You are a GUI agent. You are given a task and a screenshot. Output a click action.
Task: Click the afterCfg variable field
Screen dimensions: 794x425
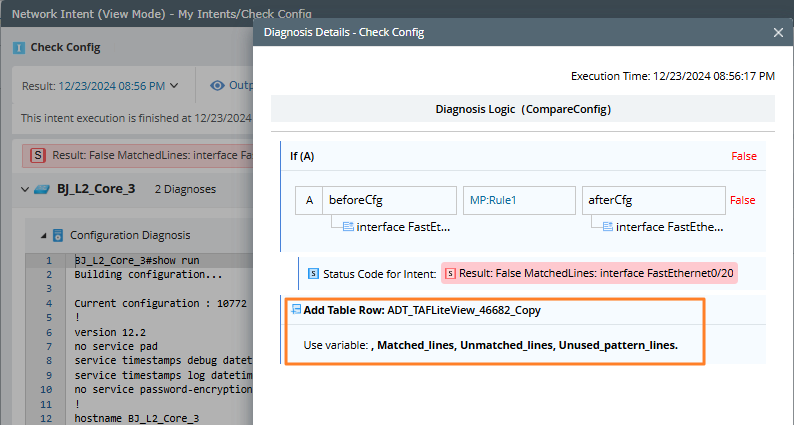tap(653, 200)
